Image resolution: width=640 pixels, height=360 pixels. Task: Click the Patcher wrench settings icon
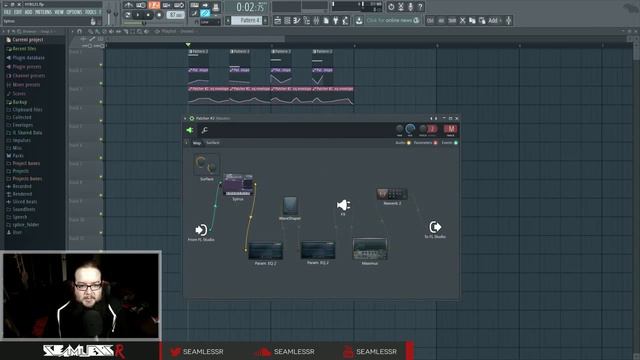click(204, 130)
